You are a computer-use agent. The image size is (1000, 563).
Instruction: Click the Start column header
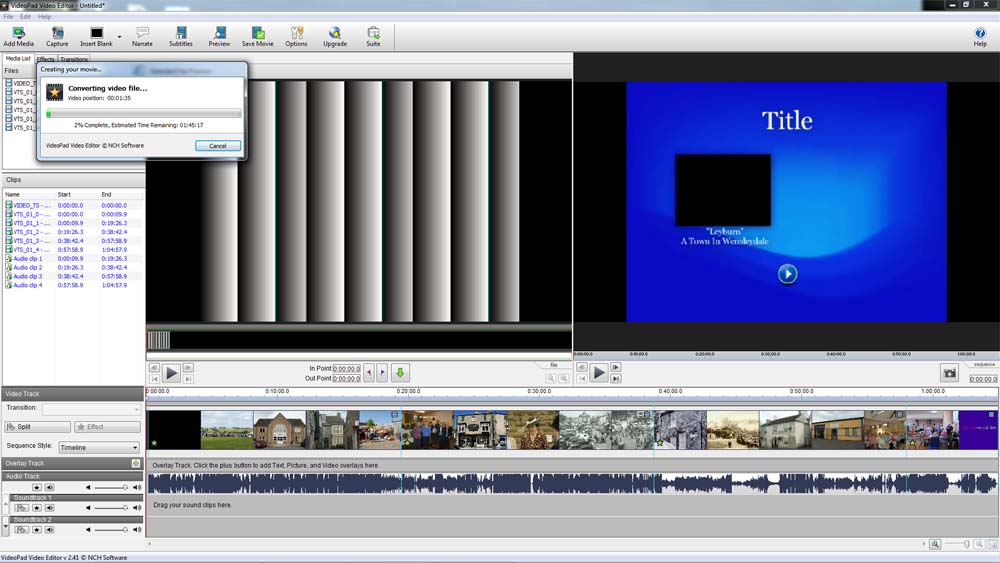tap(64, 194)
